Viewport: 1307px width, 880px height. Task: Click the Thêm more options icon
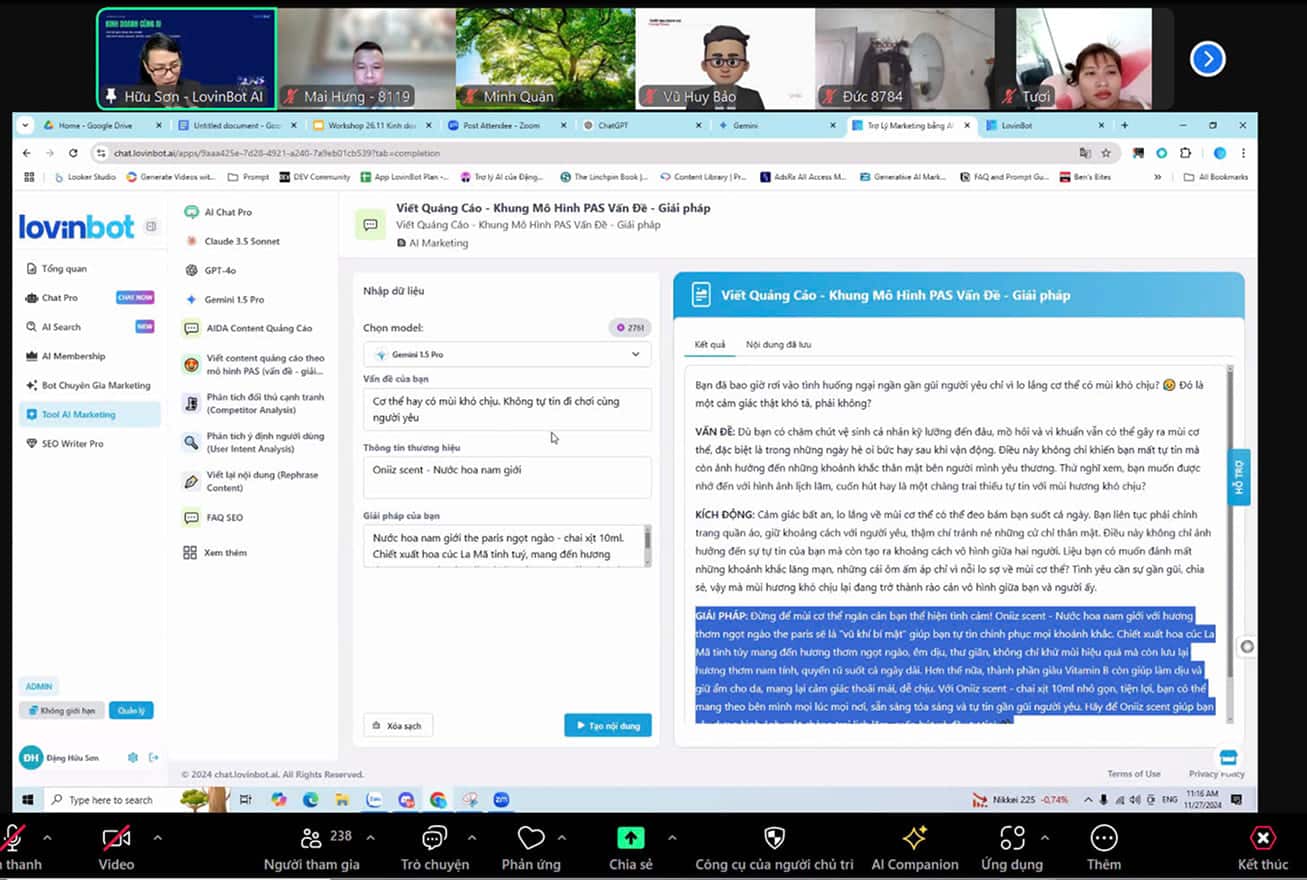point(1104,838)
